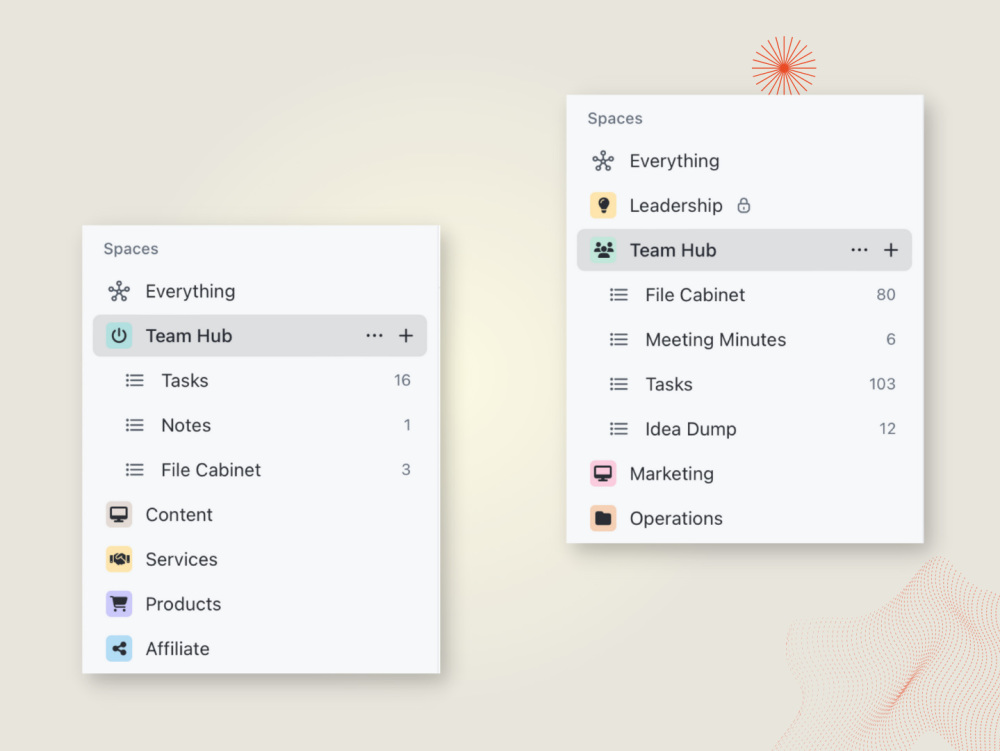The image size is (1000, 751).
Task: Open the Services space
Action: [x=182, y=559]
